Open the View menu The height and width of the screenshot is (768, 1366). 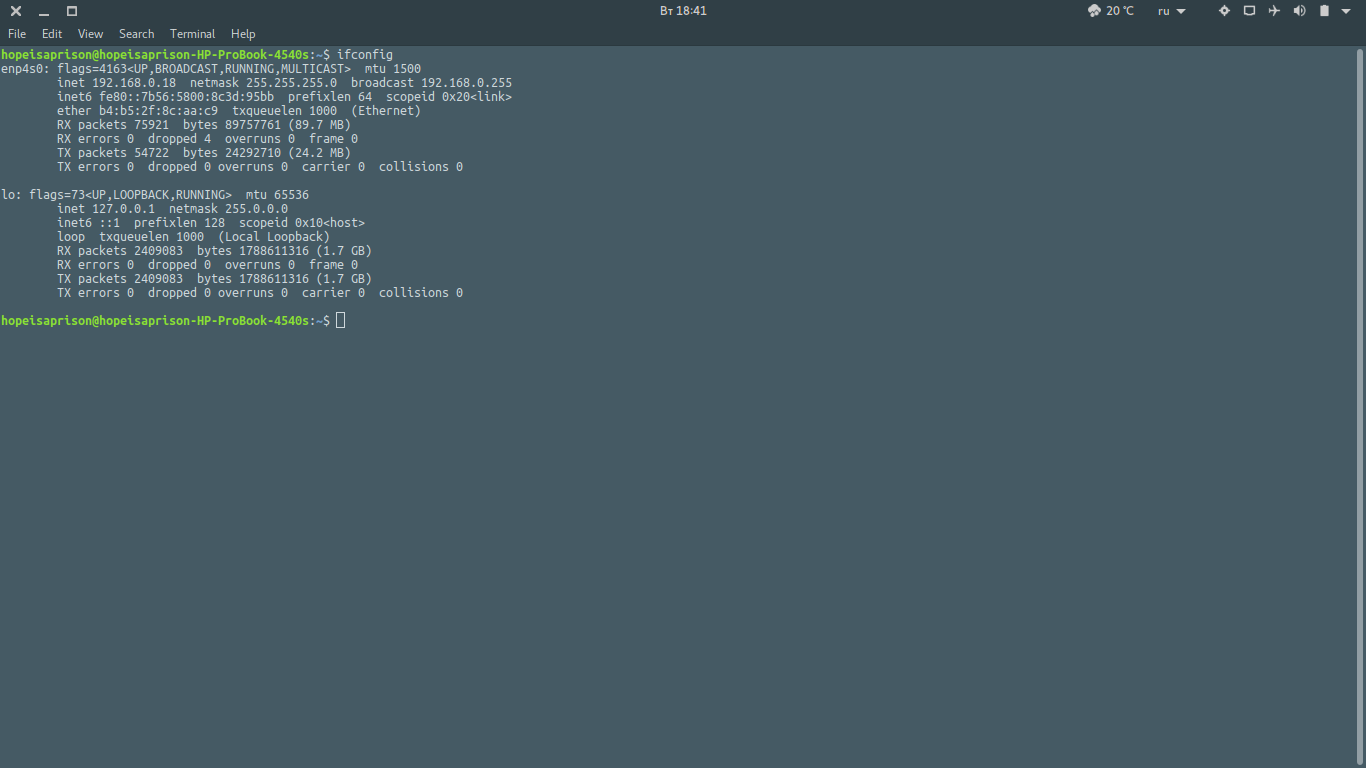point(90,34)
